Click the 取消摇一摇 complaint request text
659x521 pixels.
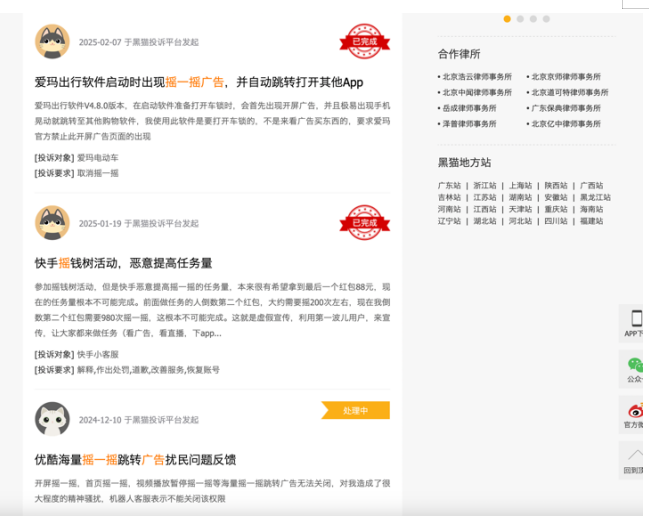pos(98,173)
